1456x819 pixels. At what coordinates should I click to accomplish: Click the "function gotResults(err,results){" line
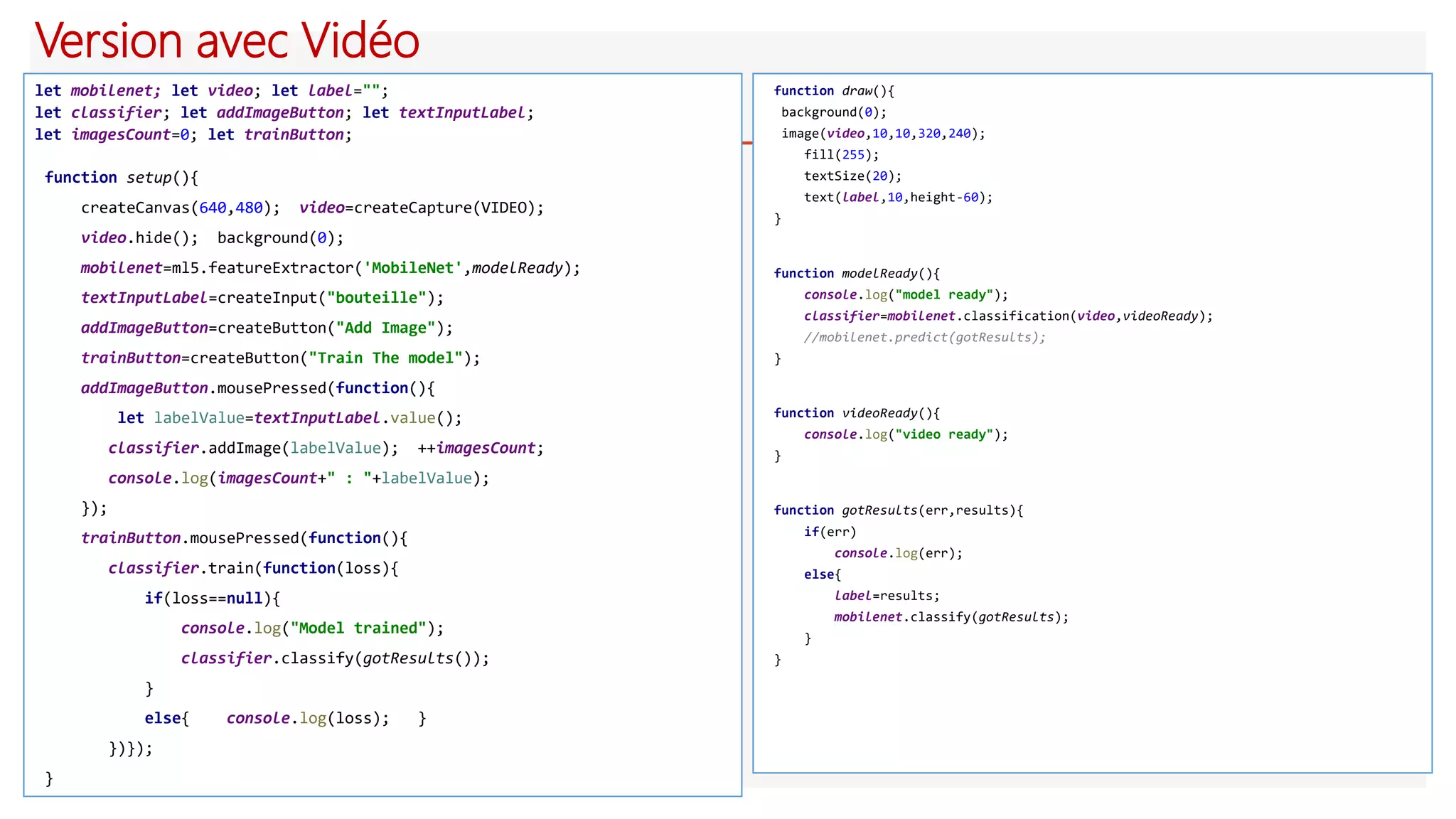(899, 510)
